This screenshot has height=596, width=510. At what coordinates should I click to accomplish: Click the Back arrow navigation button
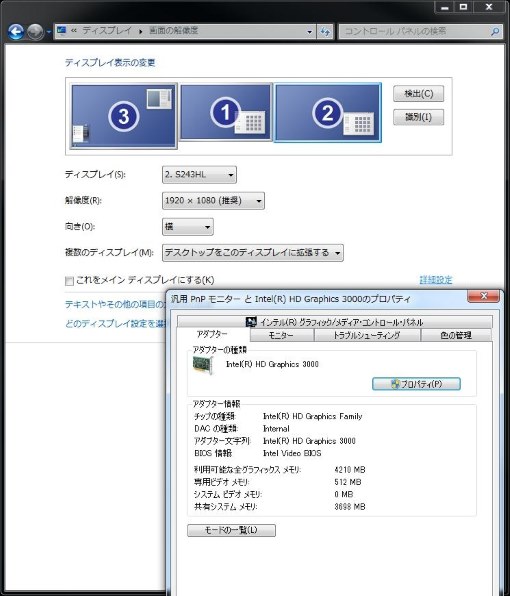(16, 32)
